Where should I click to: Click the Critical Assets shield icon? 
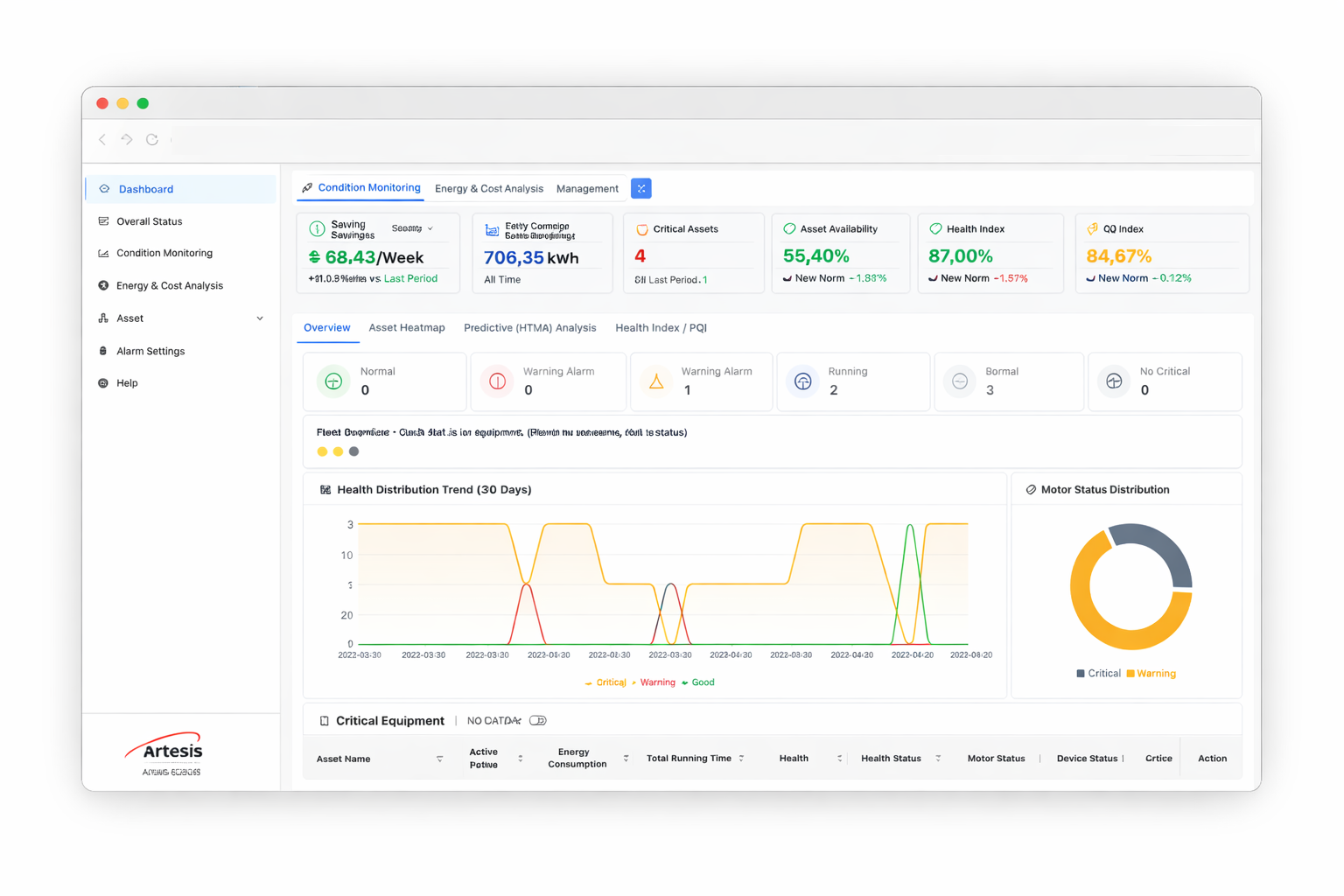(x=641, y=229)
